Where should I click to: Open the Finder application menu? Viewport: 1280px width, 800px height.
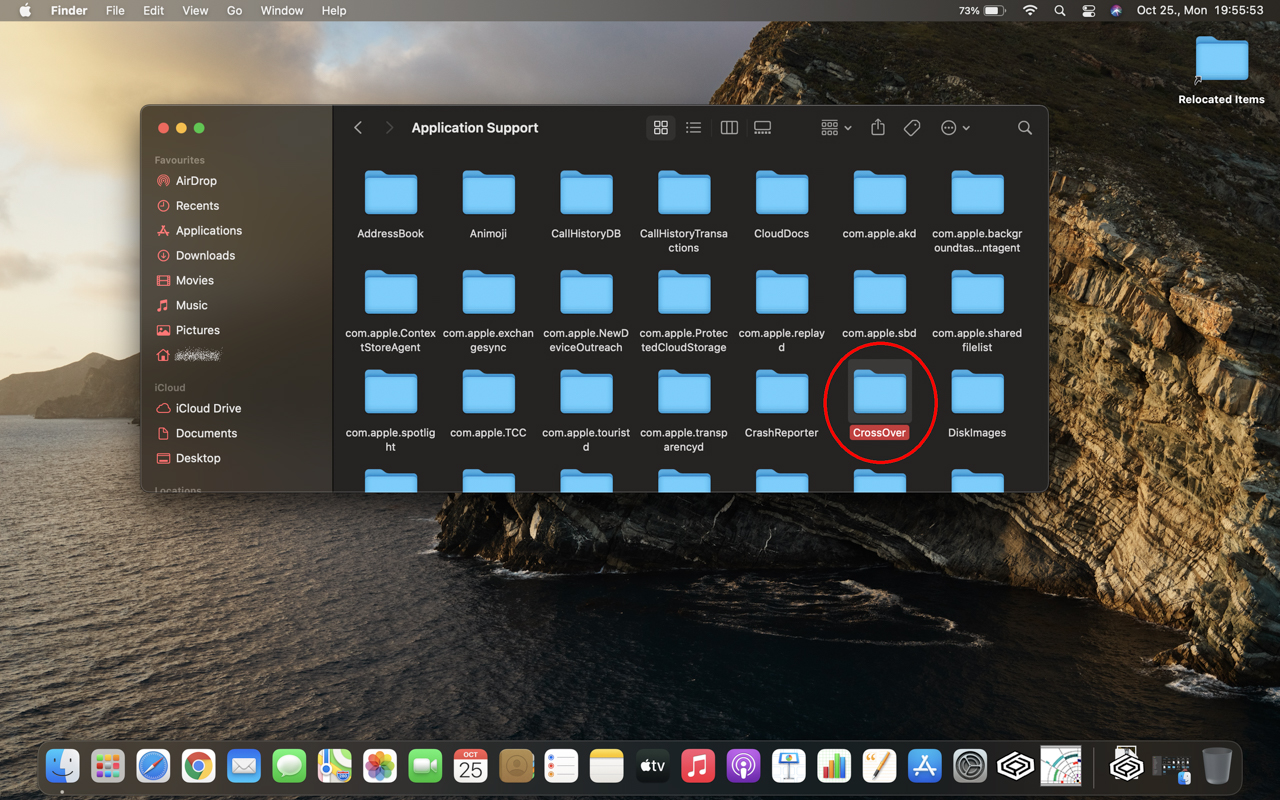[69, 11]
